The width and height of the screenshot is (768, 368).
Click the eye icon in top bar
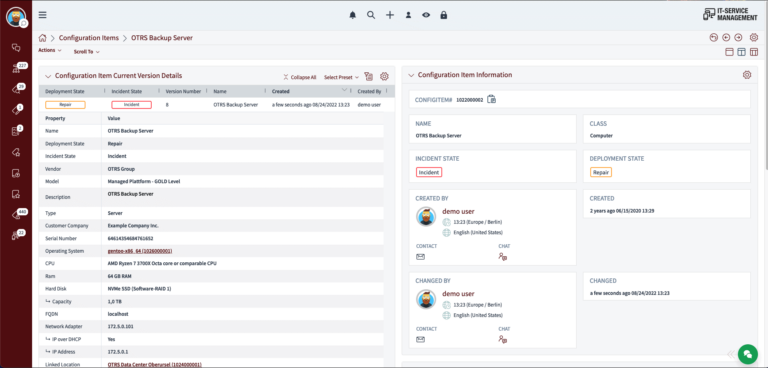coord(426,15)
